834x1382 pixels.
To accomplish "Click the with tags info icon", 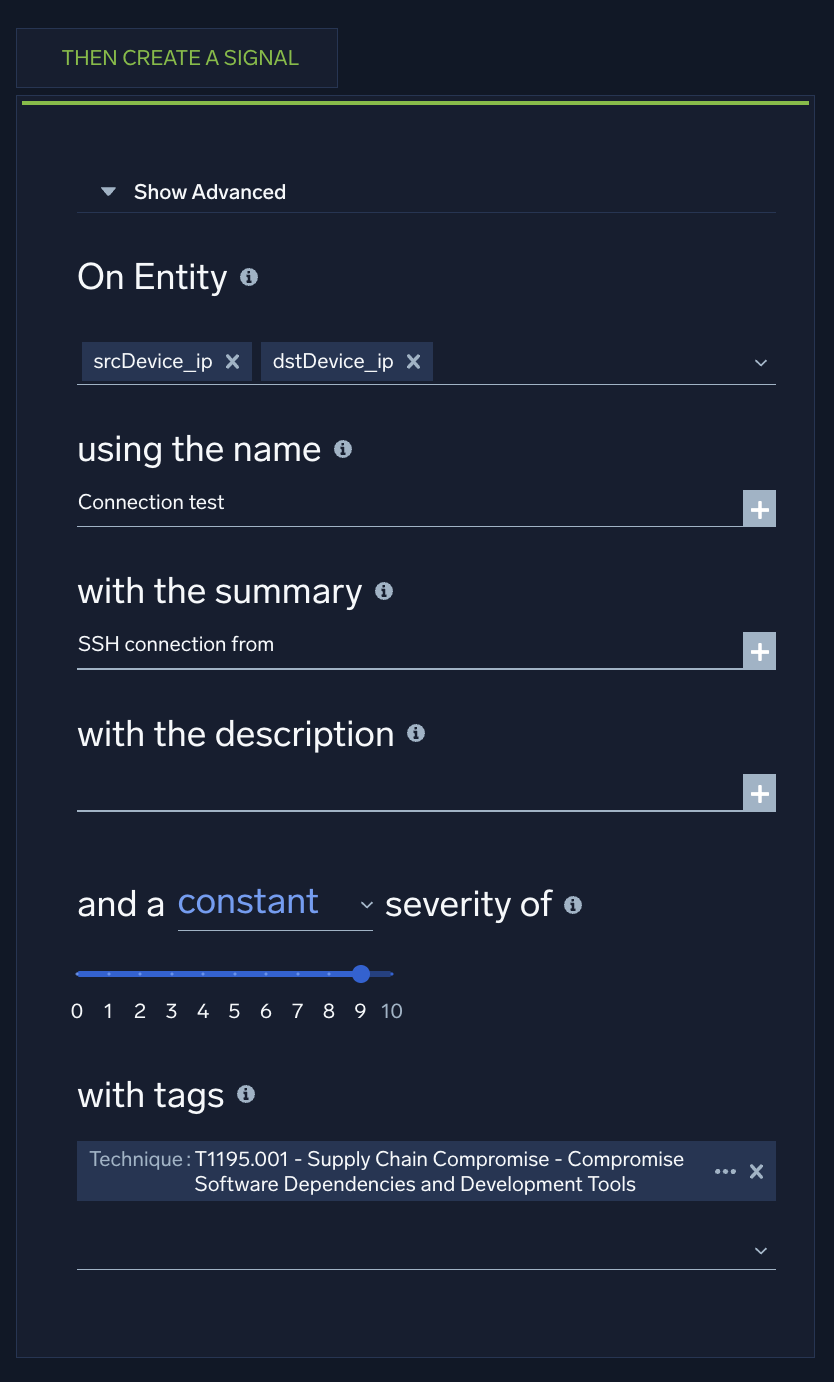I will tap(245, 1096).
